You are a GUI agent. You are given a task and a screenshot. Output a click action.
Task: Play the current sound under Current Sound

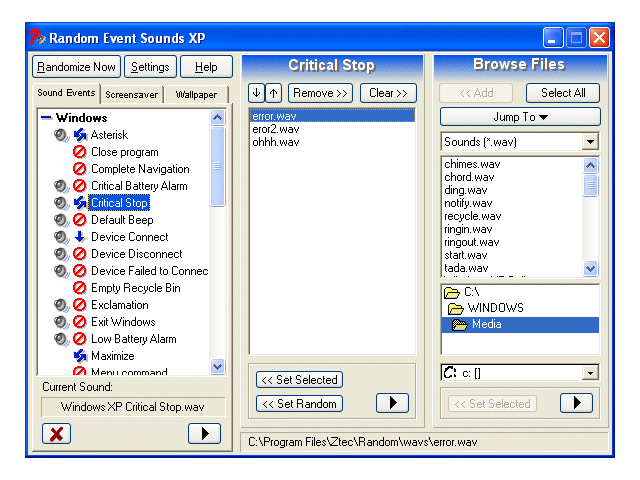tap(204, 433)
